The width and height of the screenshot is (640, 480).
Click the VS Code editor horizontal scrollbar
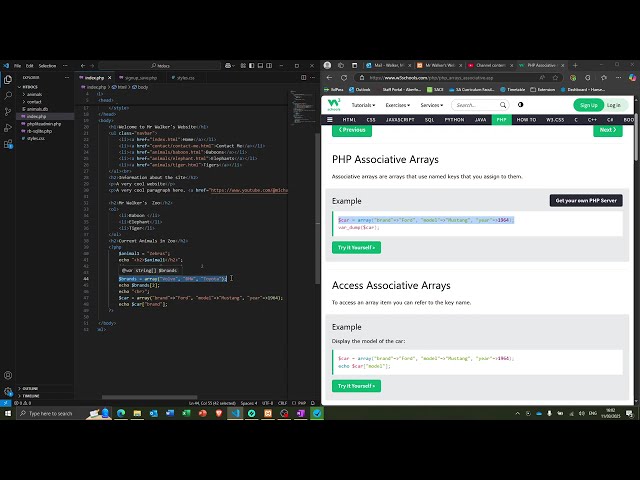[149, 397]
